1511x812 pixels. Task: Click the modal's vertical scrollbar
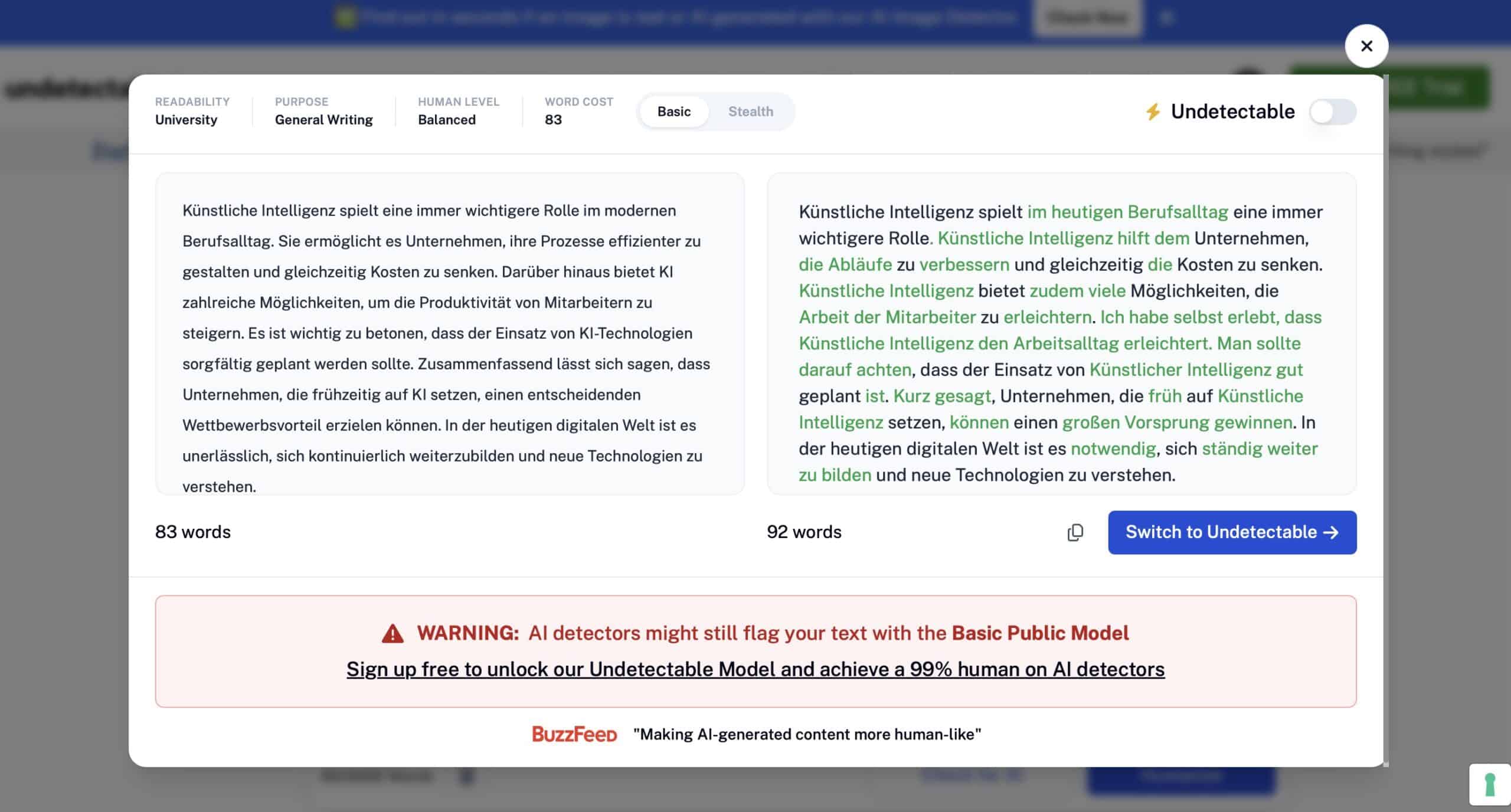click(1385, 420)
